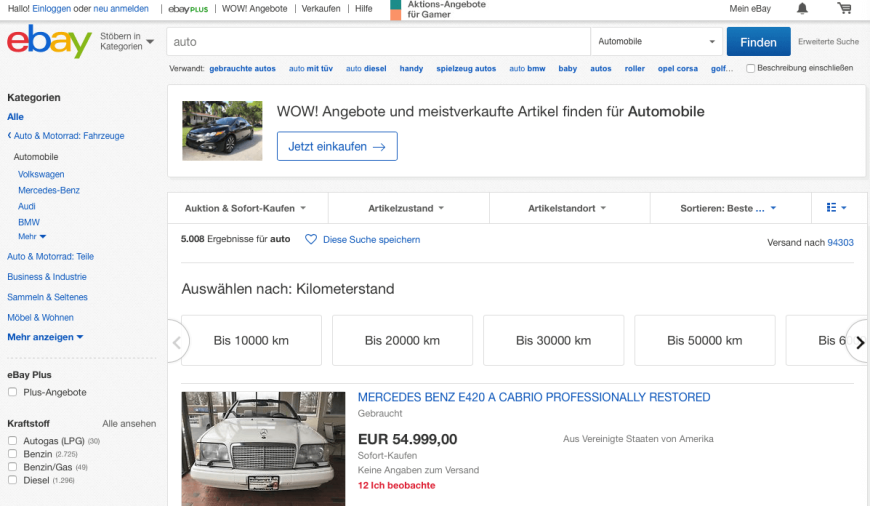Click related search auto bmw
This screenshot has width=870, height=506.
click(527, 69)
